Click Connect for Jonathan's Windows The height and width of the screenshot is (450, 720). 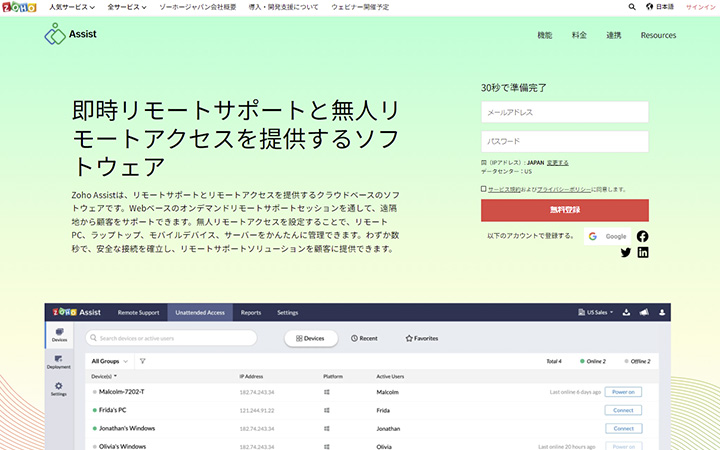tap(623, 428)
